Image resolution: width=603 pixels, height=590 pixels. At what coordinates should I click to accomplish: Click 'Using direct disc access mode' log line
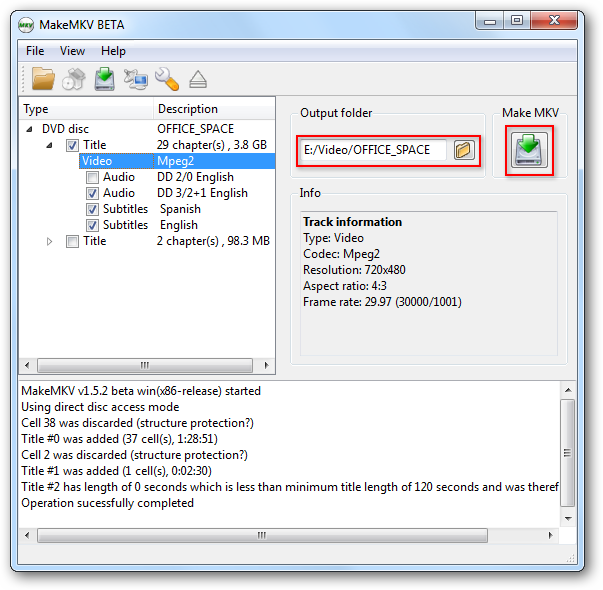[100, 407]
